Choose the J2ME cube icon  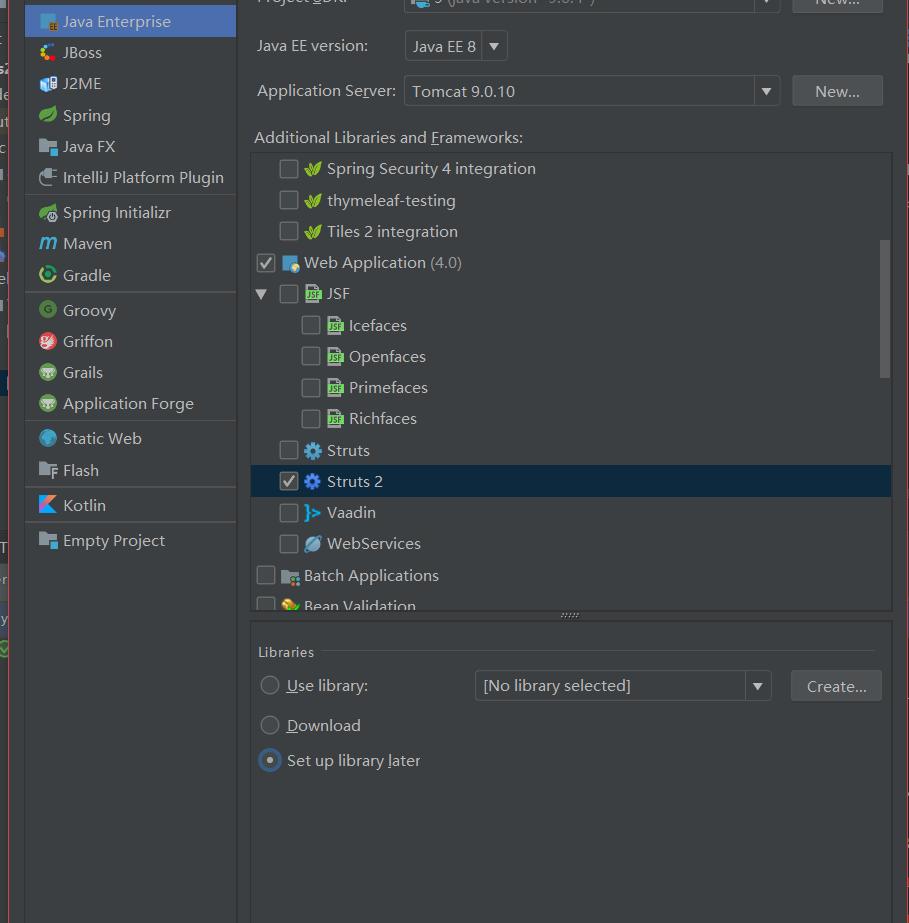coord(48,84)
